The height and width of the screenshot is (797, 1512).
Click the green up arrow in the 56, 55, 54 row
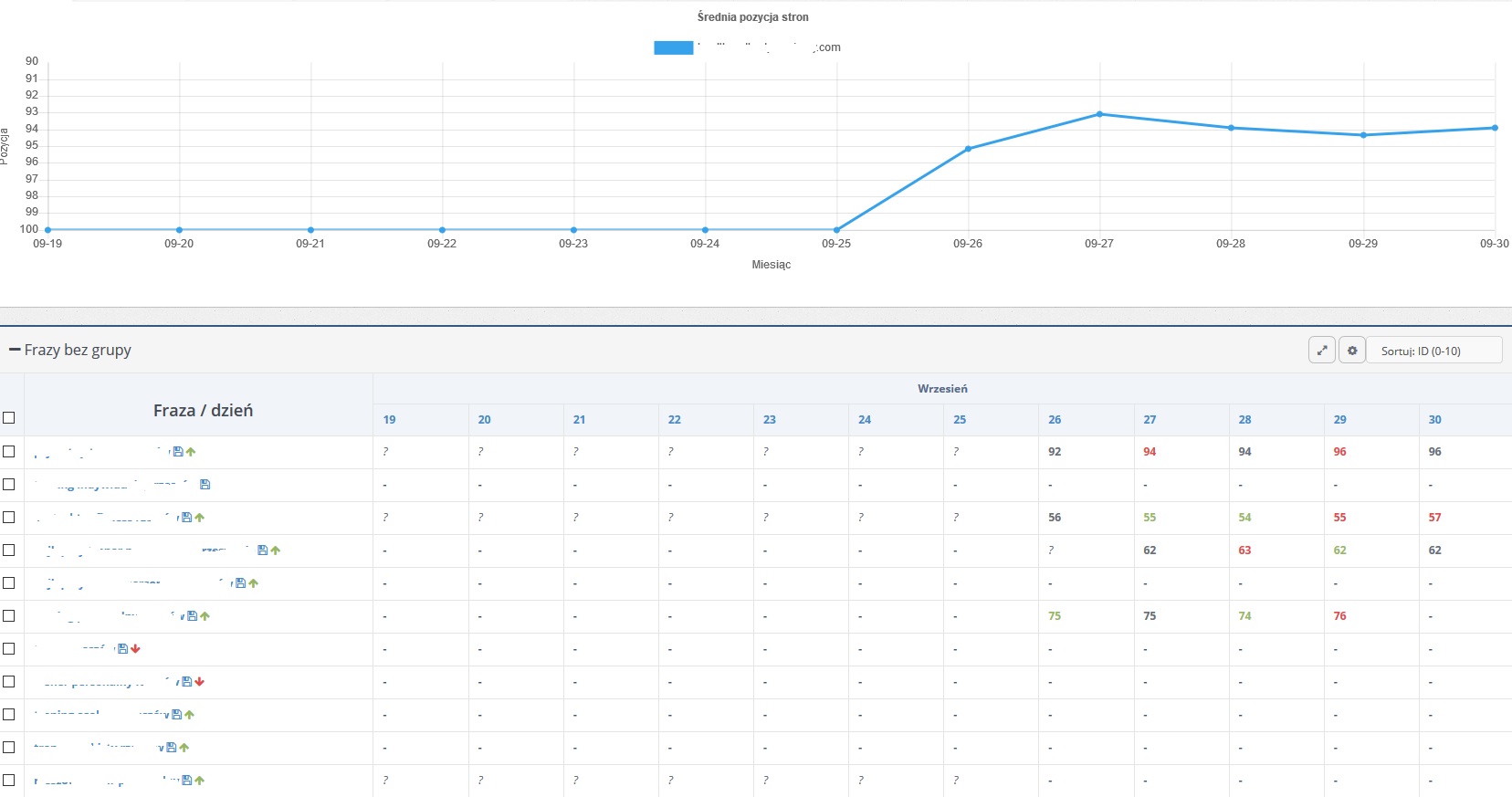tap(200, 518)
